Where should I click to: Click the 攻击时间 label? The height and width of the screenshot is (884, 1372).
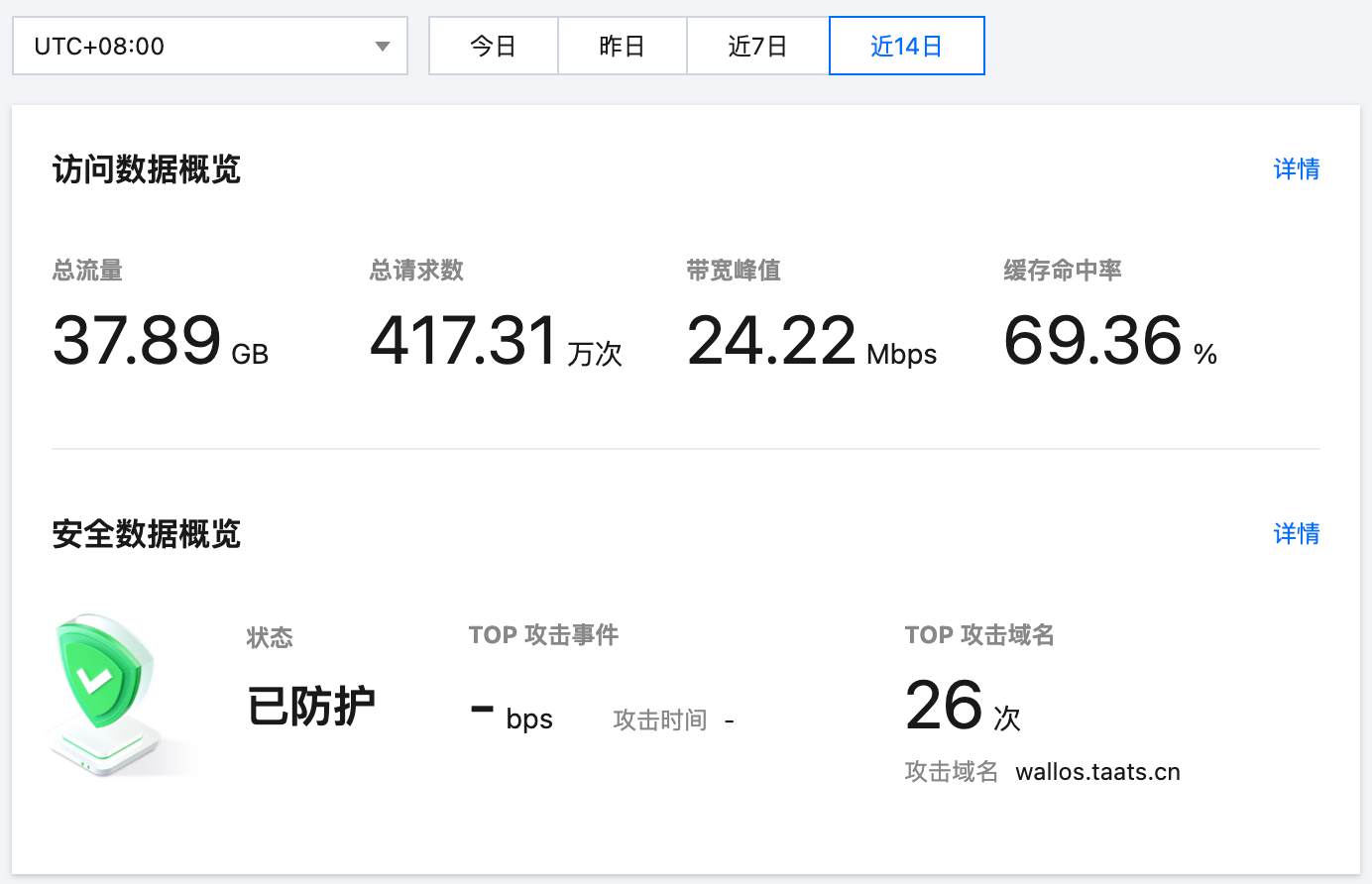tap(660, 720)
